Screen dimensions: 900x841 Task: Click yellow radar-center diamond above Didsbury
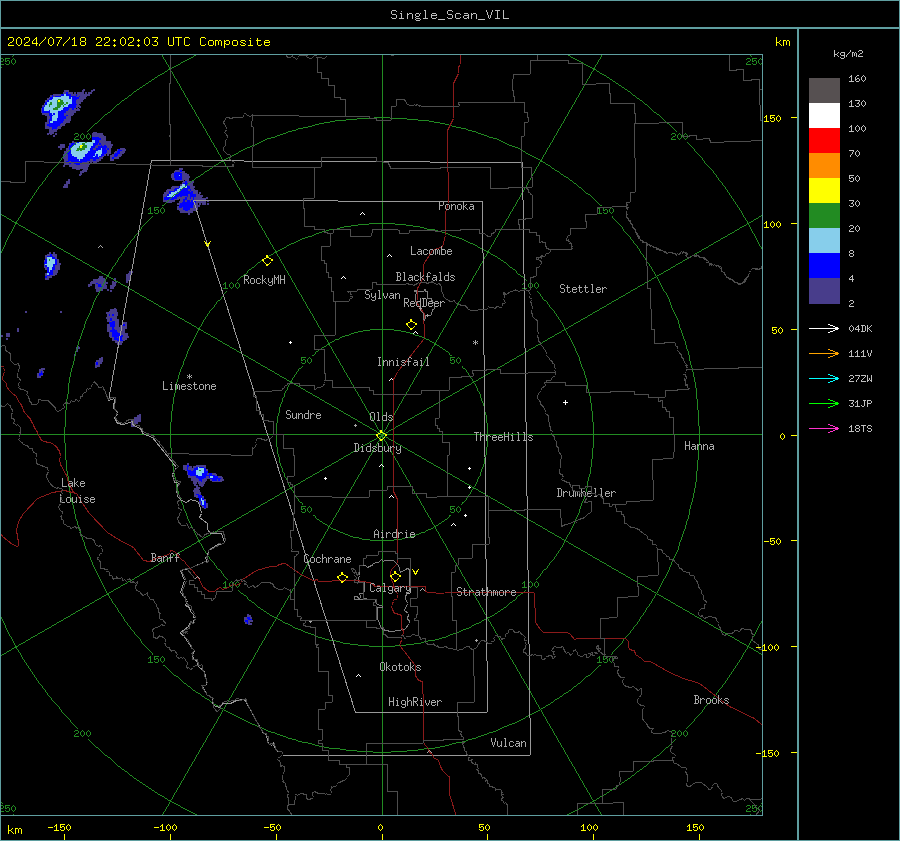click(381, 436)
